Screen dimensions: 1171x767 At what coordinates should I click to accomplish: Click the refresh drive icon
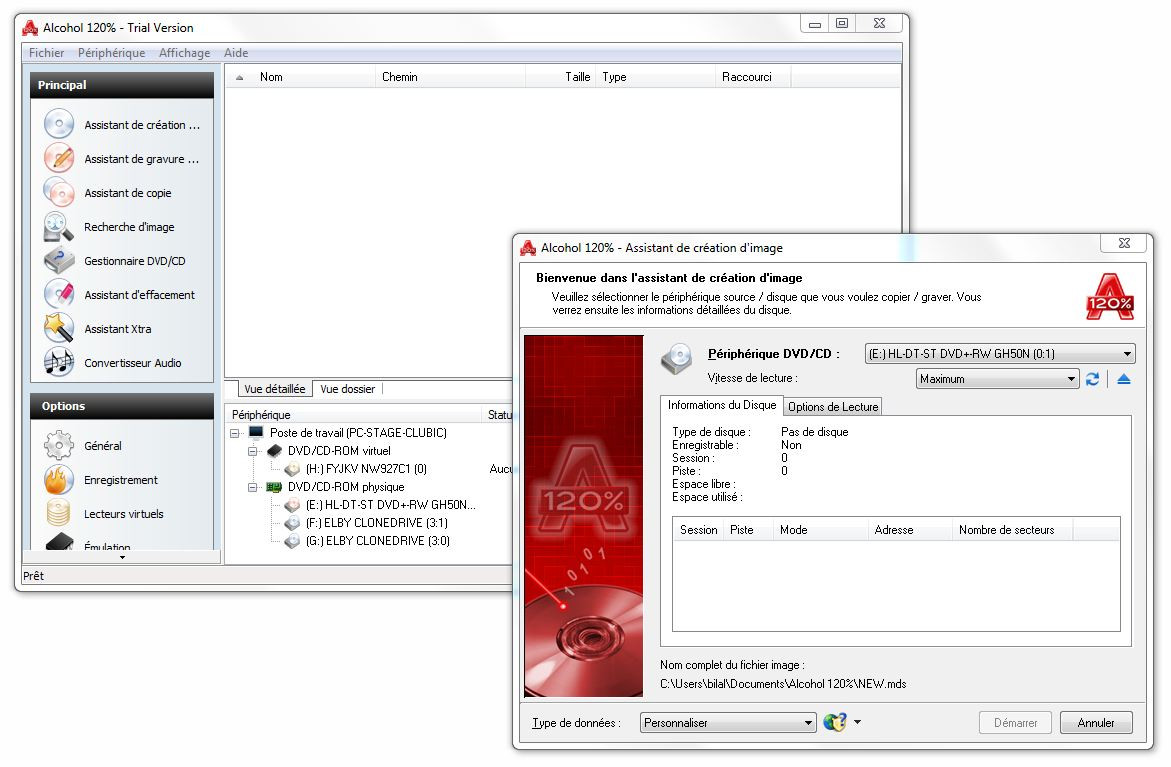click(x=1092, y=379)
